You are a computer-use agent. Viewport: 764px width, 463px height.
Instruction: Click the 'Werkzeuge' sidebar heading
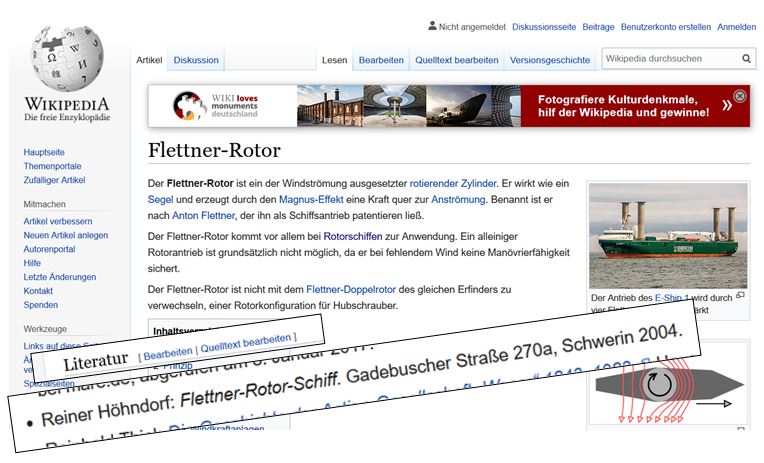[x=45, y=329]
